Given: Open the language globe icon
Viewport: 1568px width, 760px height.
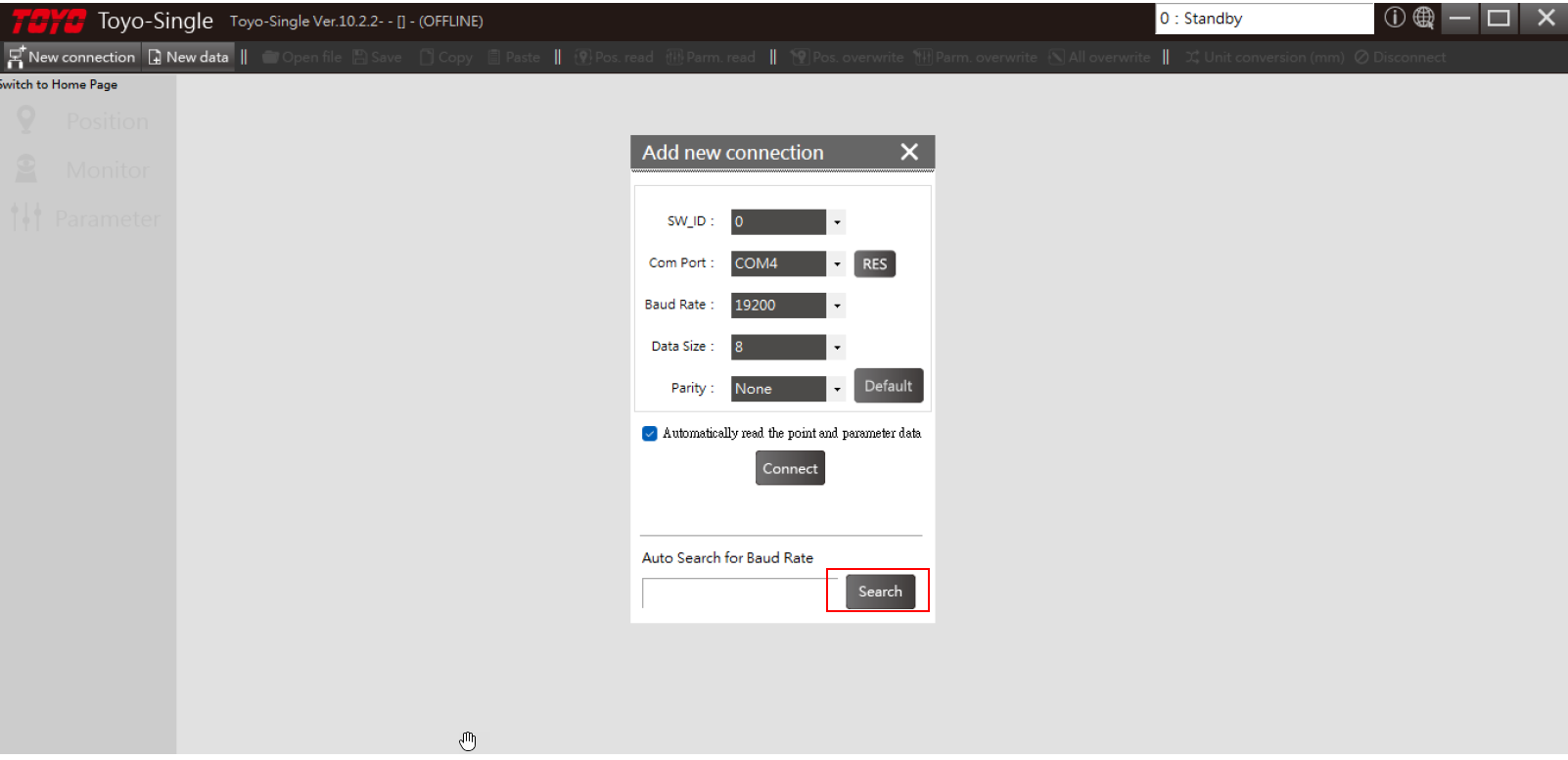Looking at the screenshot, I should tap(1424, 18).
